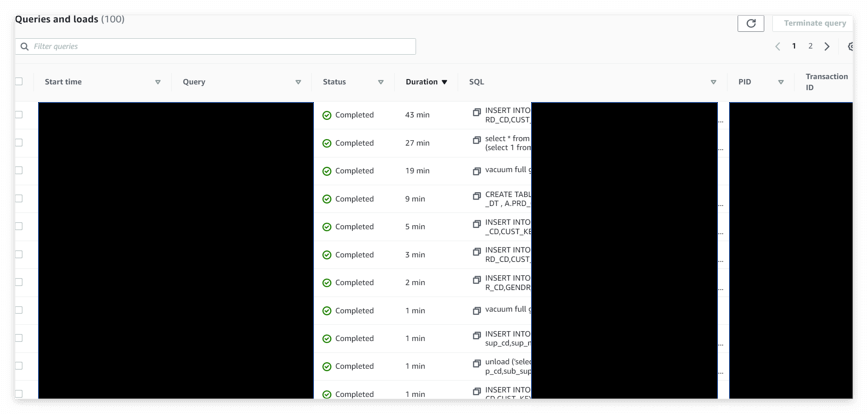This screenshot has width=868, height=414.
Task: Click the SQL text starting with select * from
Action: point(508,143)
